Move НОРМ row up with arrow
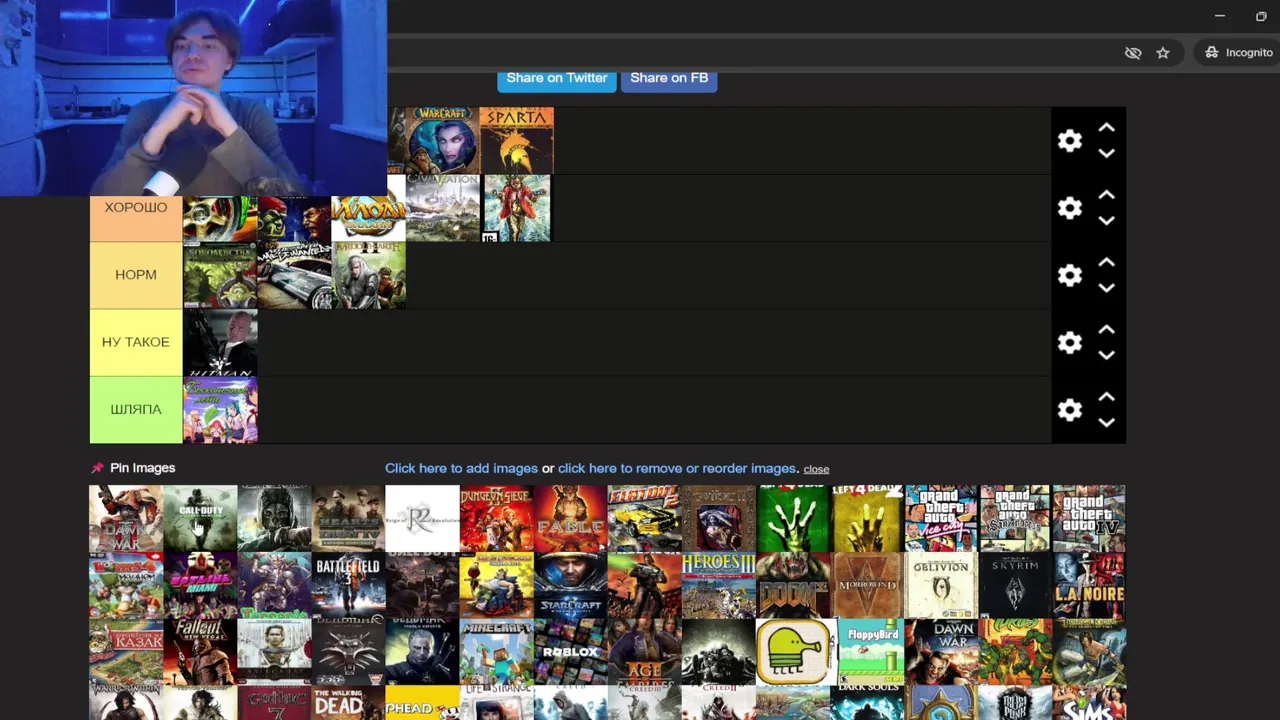1280x720 pixels. click(x=1106, y=262)
